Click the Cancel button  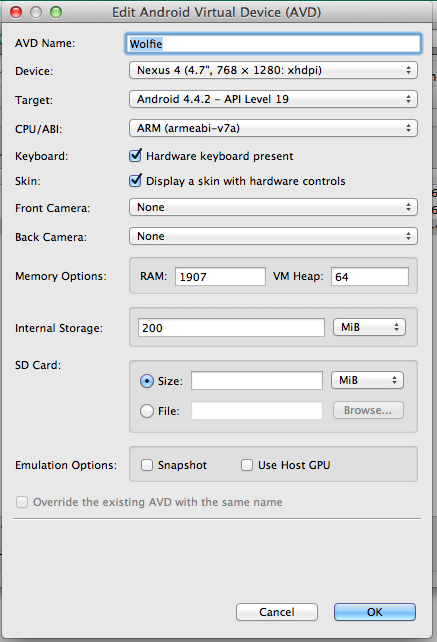coord(277,612)
